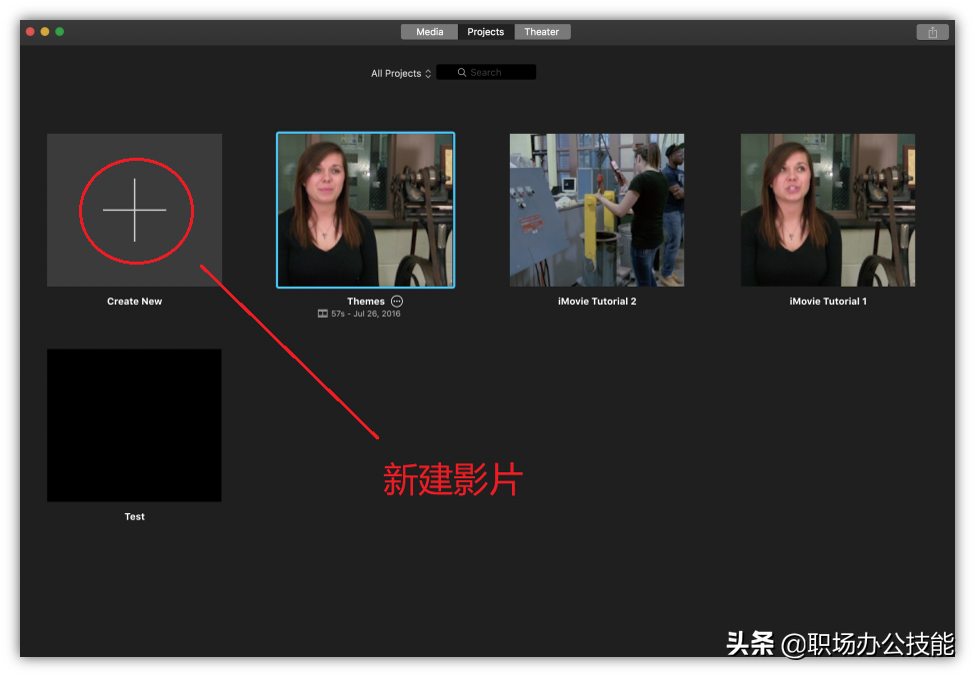Switch to the Media tab
This screenshot has height=677, width=975.
tap(429, 31)
